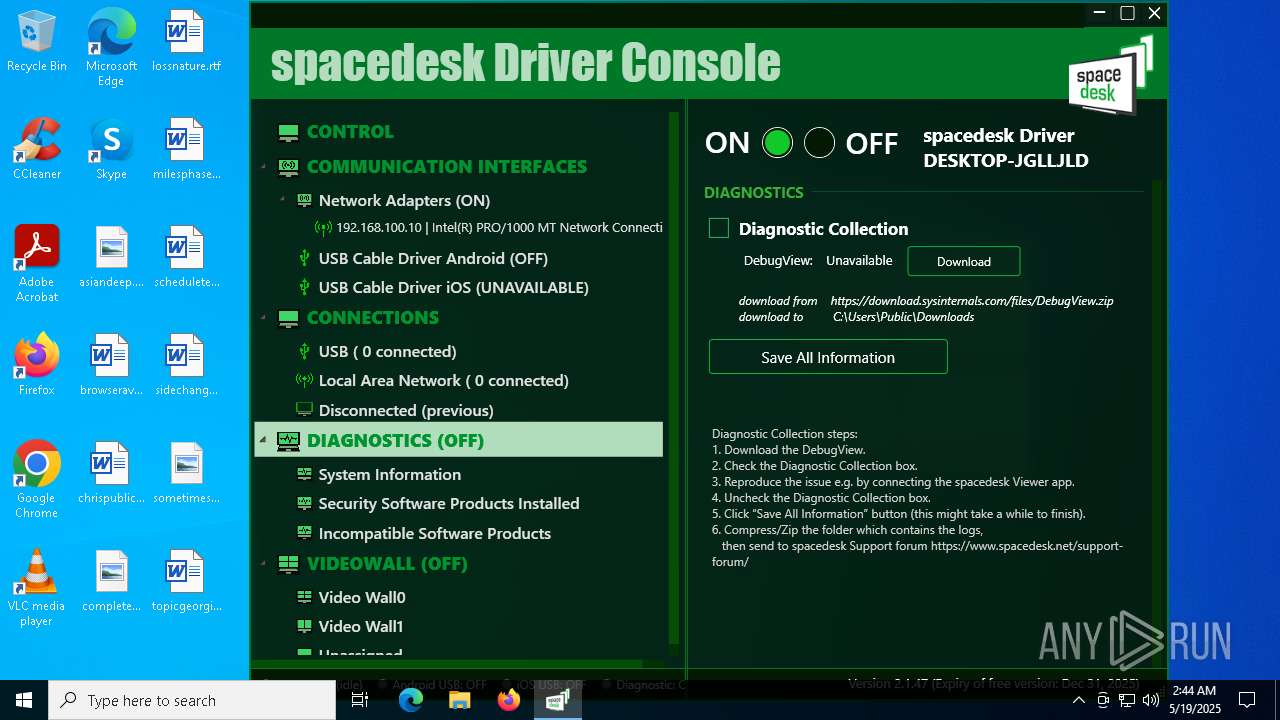Select Network Adapters (ON)
The width and height of the screenshot is (1280, 720).
tap(404, 201)
